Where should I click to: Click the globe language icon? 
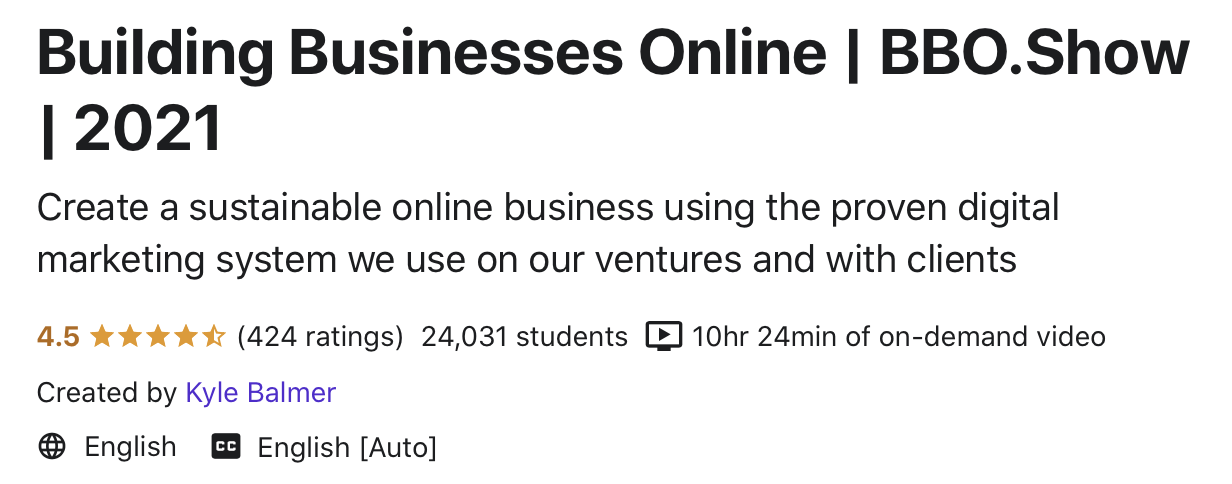click(x=52, y=446)
